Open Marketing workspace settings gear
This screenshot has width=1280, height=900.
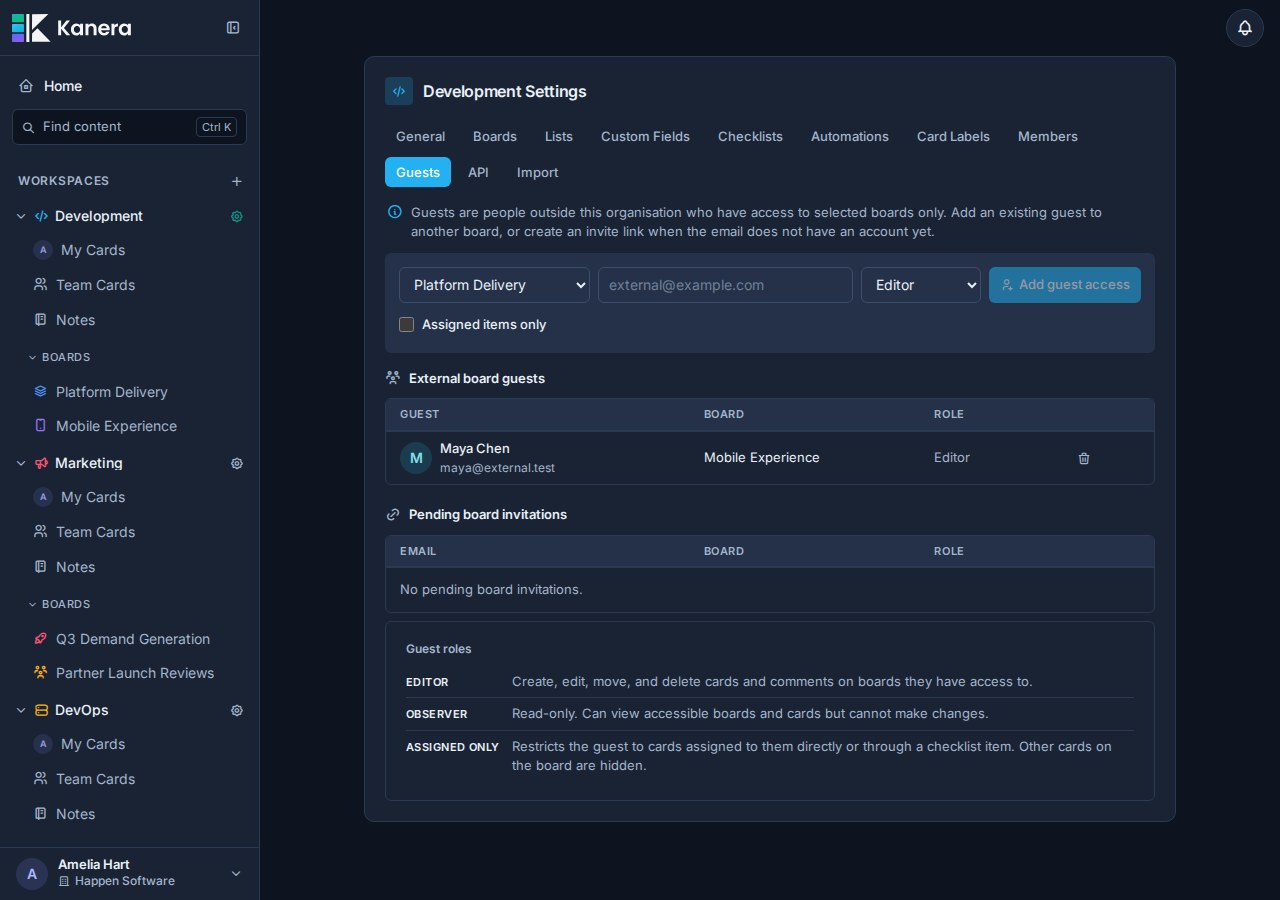237,463
